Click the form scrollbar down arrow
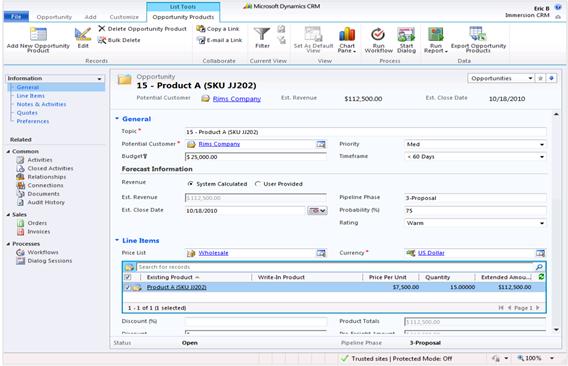Viewport: 568px width, 366px height. point(556,330)
